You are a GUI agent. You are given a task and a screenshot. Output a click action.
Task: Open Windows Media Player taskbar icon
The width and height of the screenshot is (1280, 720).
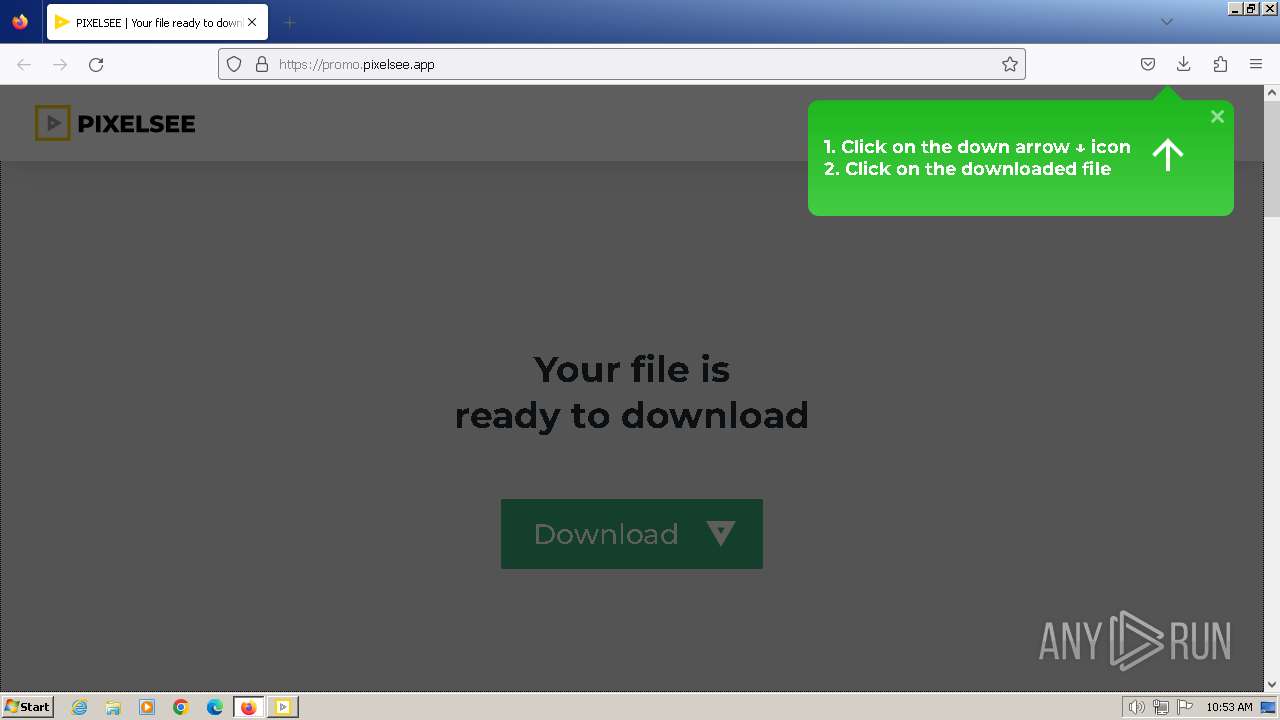click(x=147, y=707)
